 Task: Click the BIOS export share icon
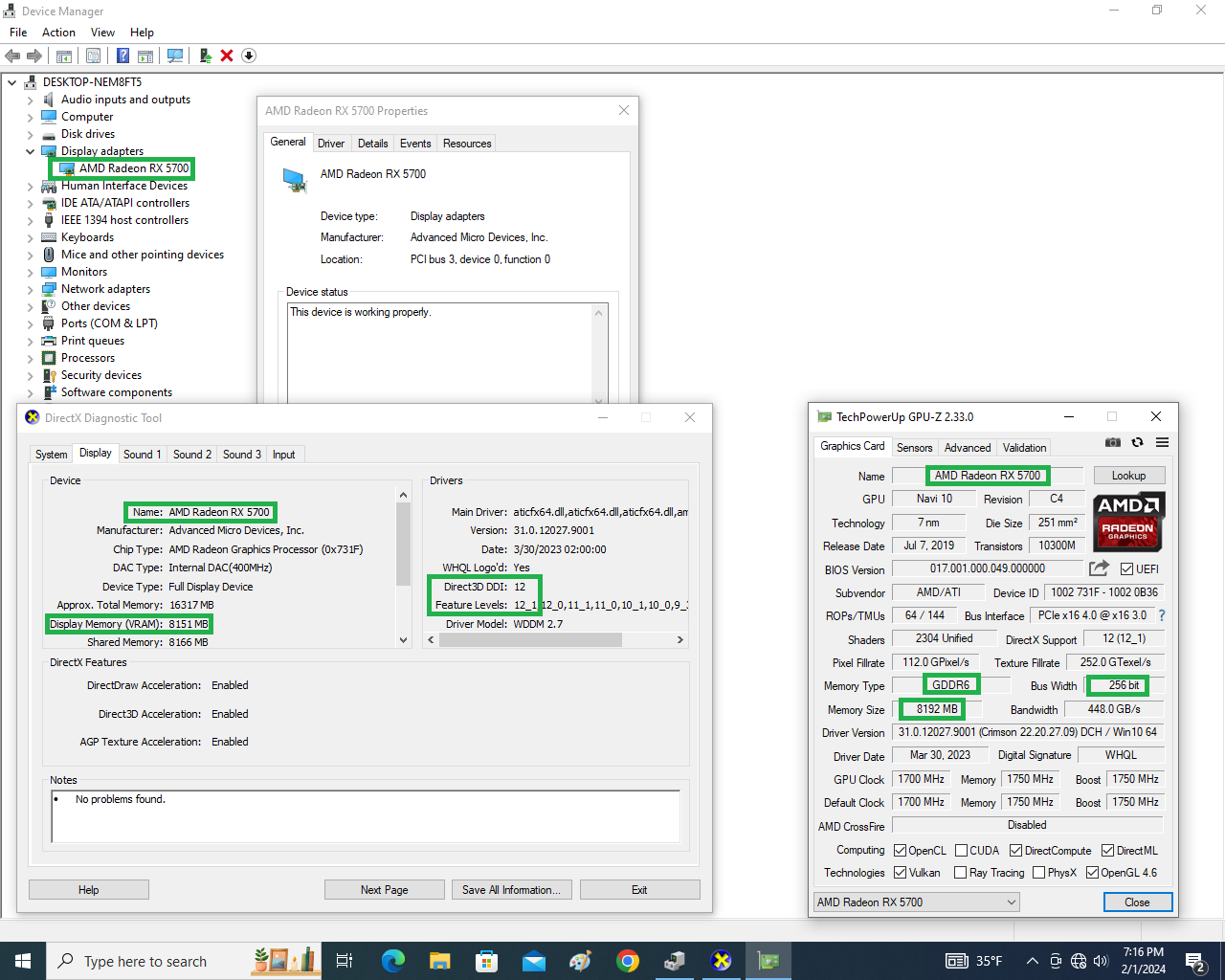coord(1099,568)
